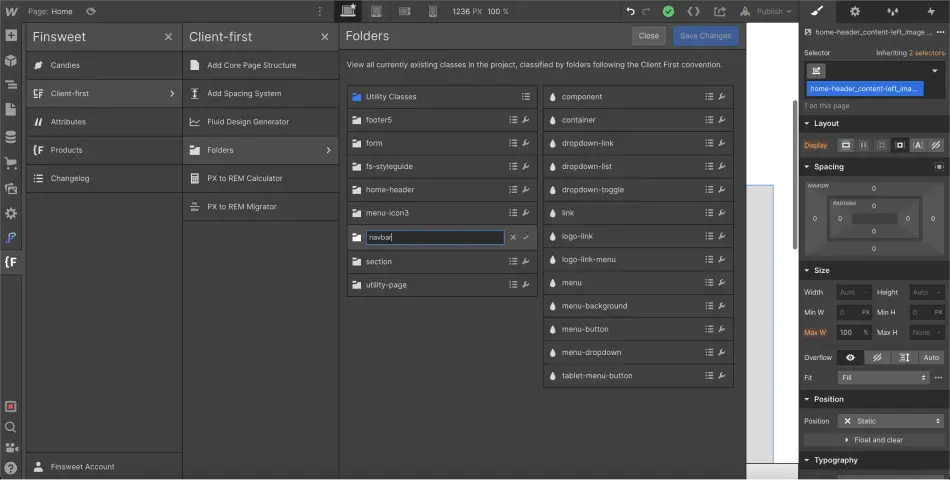Open the Position Static dropdown
This screenshot has height=480, width=950.
pyautogui.click(x=891, y=421)
